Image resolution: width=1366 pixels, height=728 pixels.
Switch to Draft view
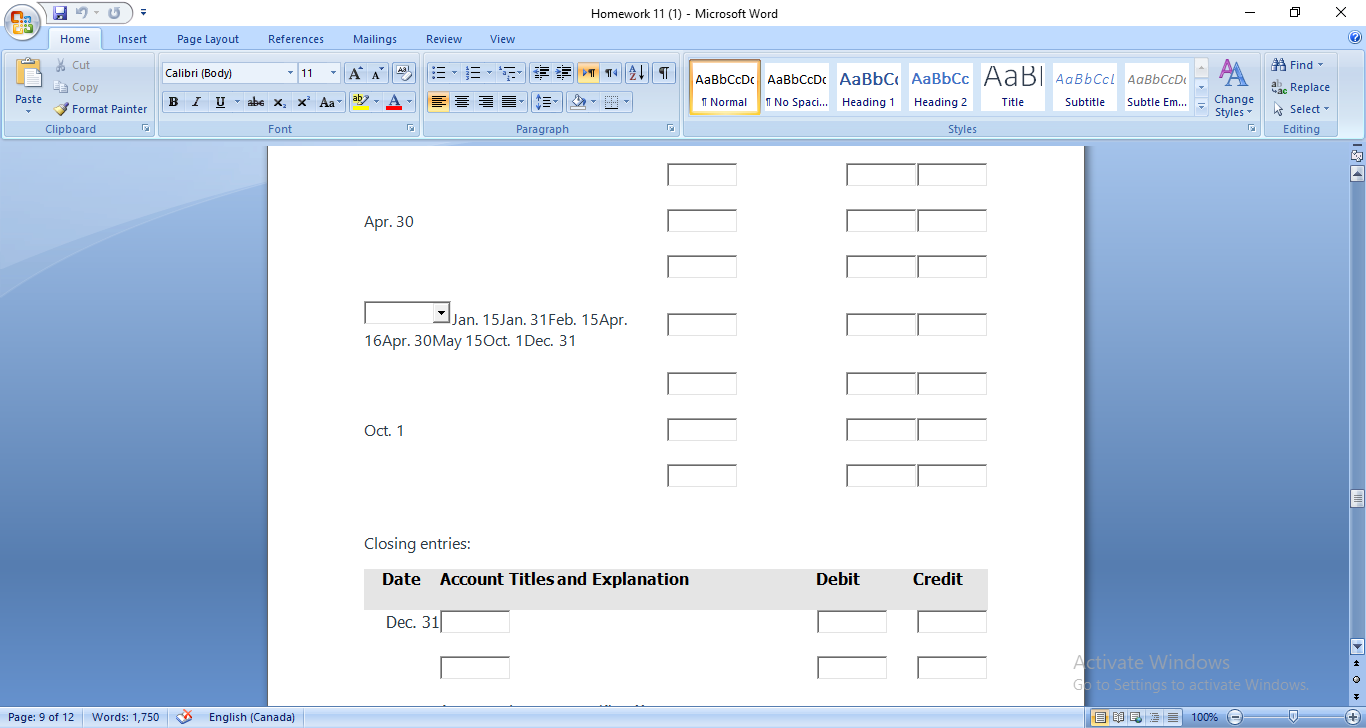pos(1172,717)
